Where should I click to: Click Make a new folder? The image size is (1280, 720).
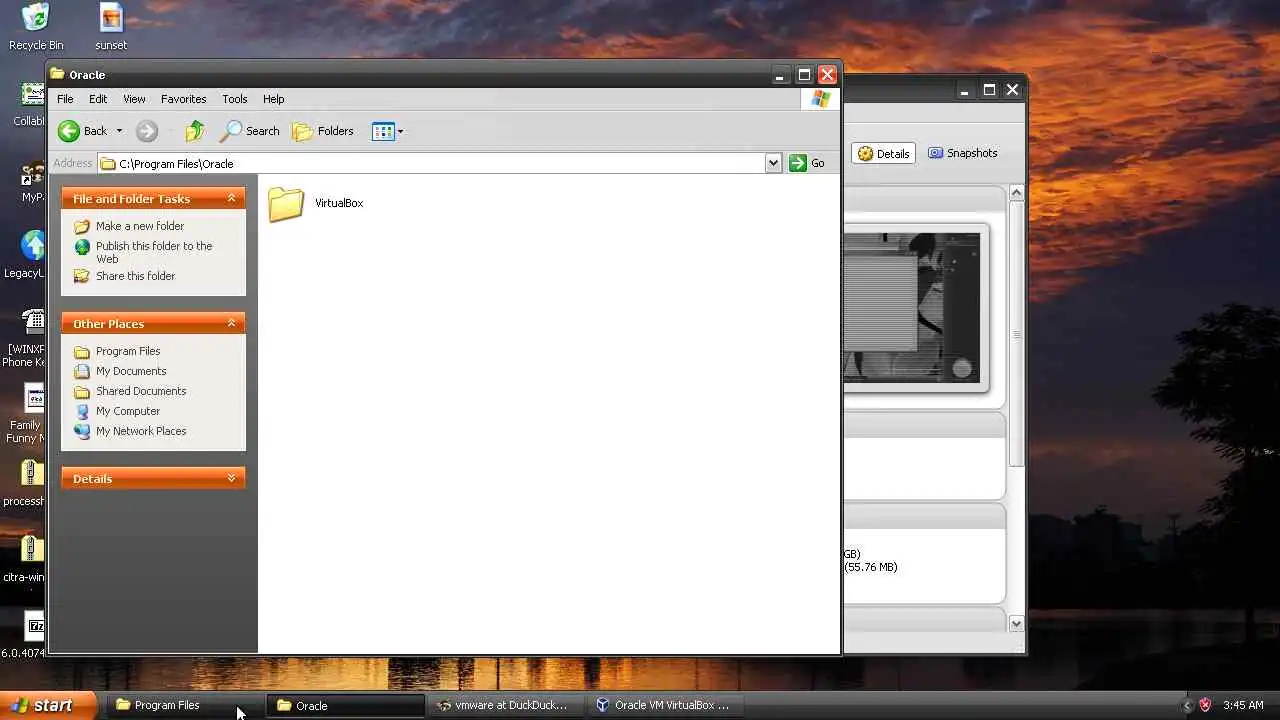(x=140, y=226)
